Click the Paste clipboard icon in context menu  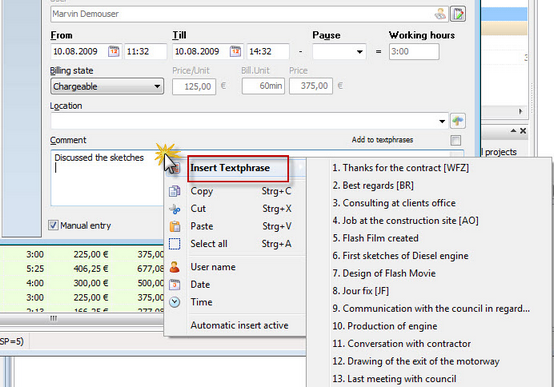point(175,226)
